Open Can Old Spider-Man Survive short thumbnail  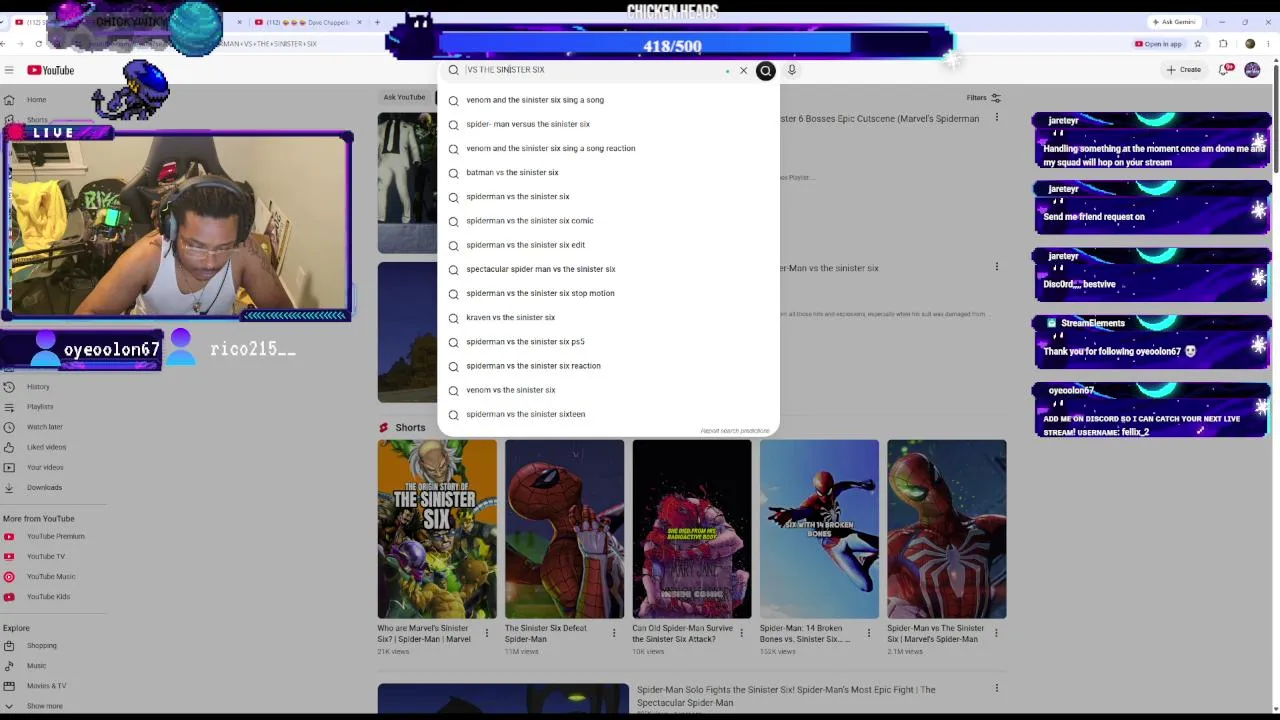tap(692, 529)
